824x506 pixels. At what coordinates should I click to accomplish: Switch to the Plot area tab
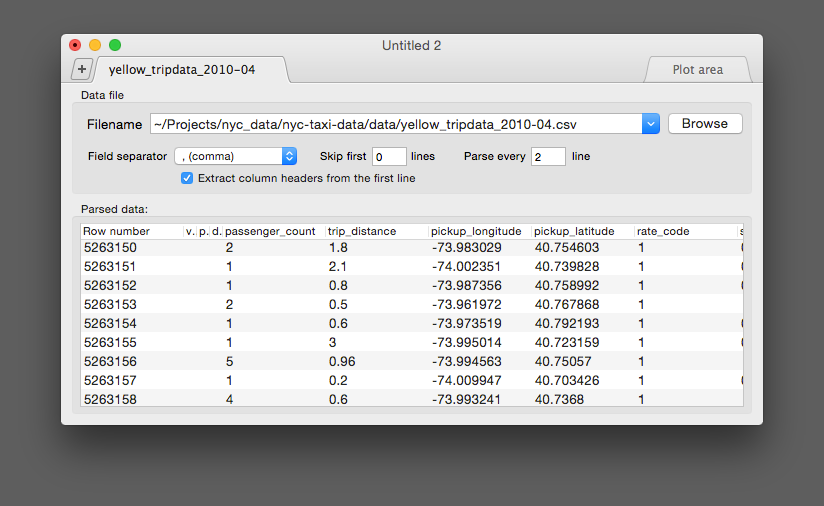pos(697,69)
